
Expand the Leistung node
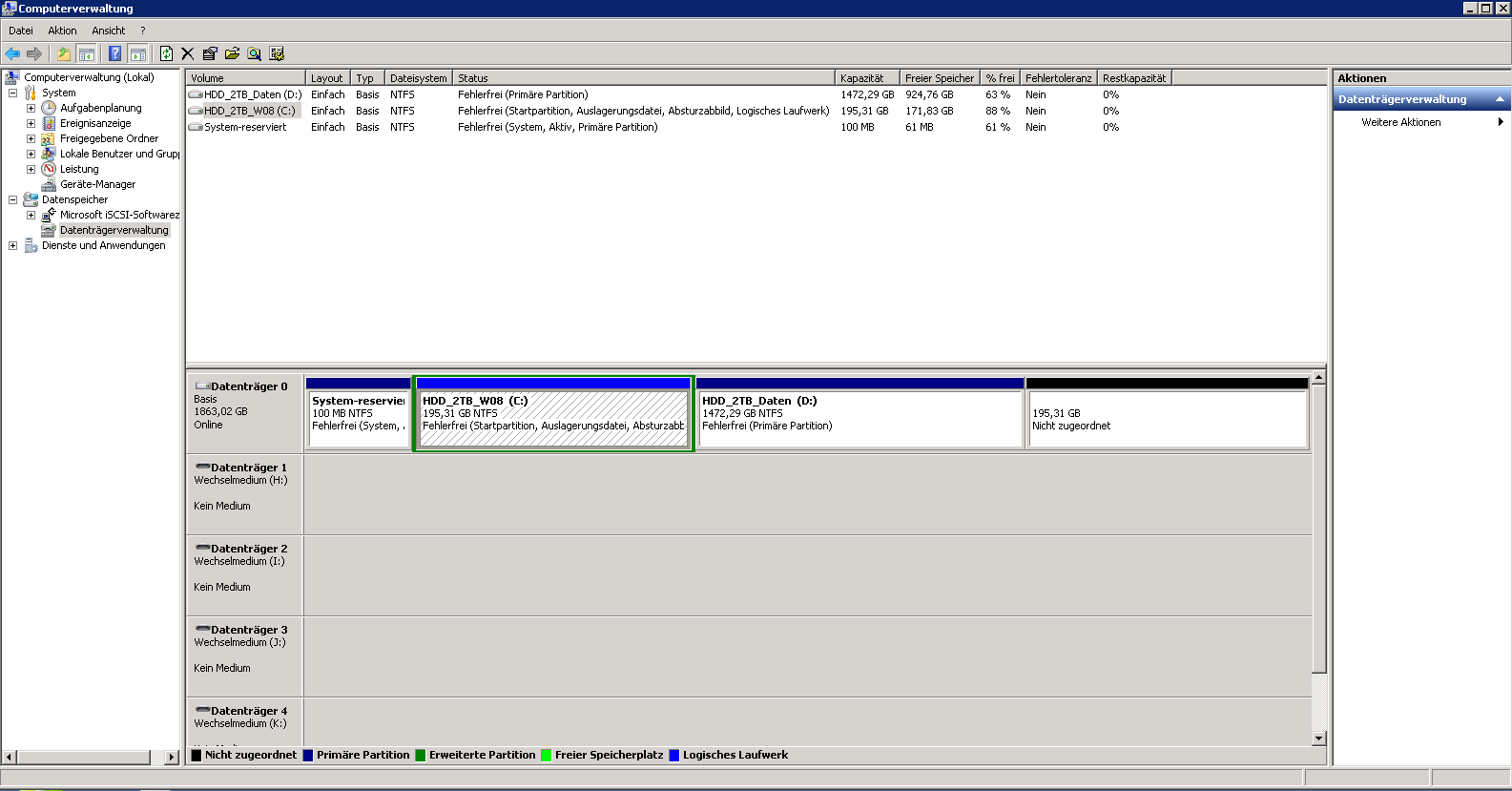(31, 169)
